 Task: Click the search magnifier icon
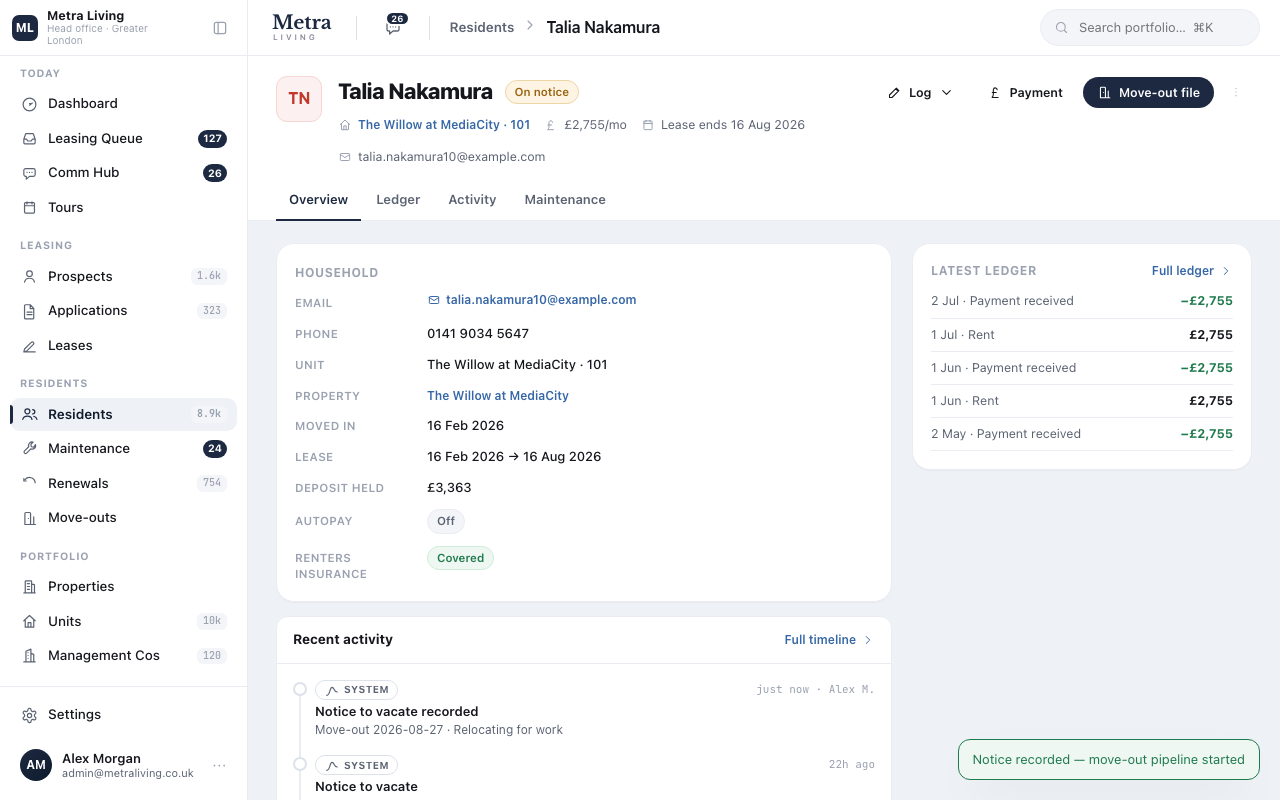tap(1062, 28)
